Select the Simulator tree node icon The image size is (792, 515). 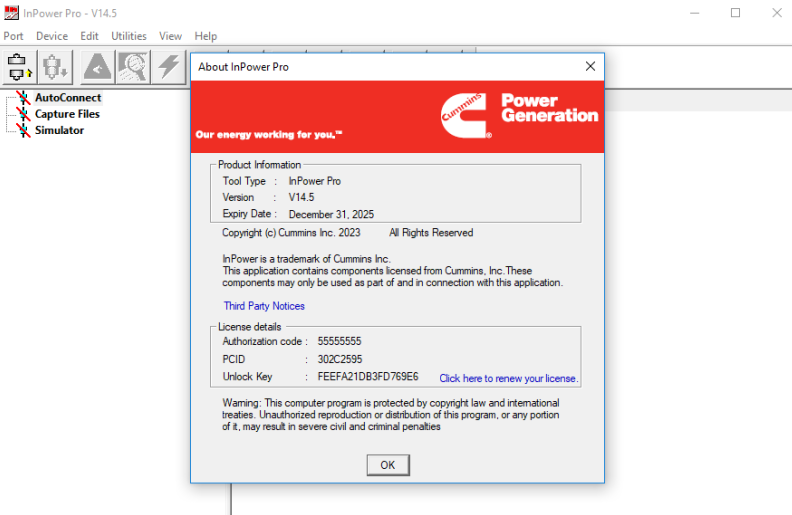coord(23,130)
